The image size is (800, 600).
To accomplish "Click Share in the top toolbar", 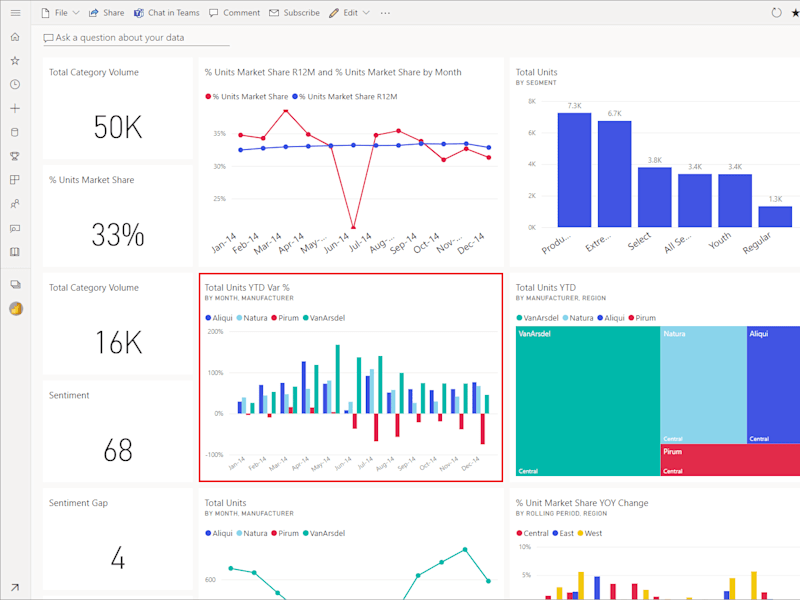I will pos(106,13).
